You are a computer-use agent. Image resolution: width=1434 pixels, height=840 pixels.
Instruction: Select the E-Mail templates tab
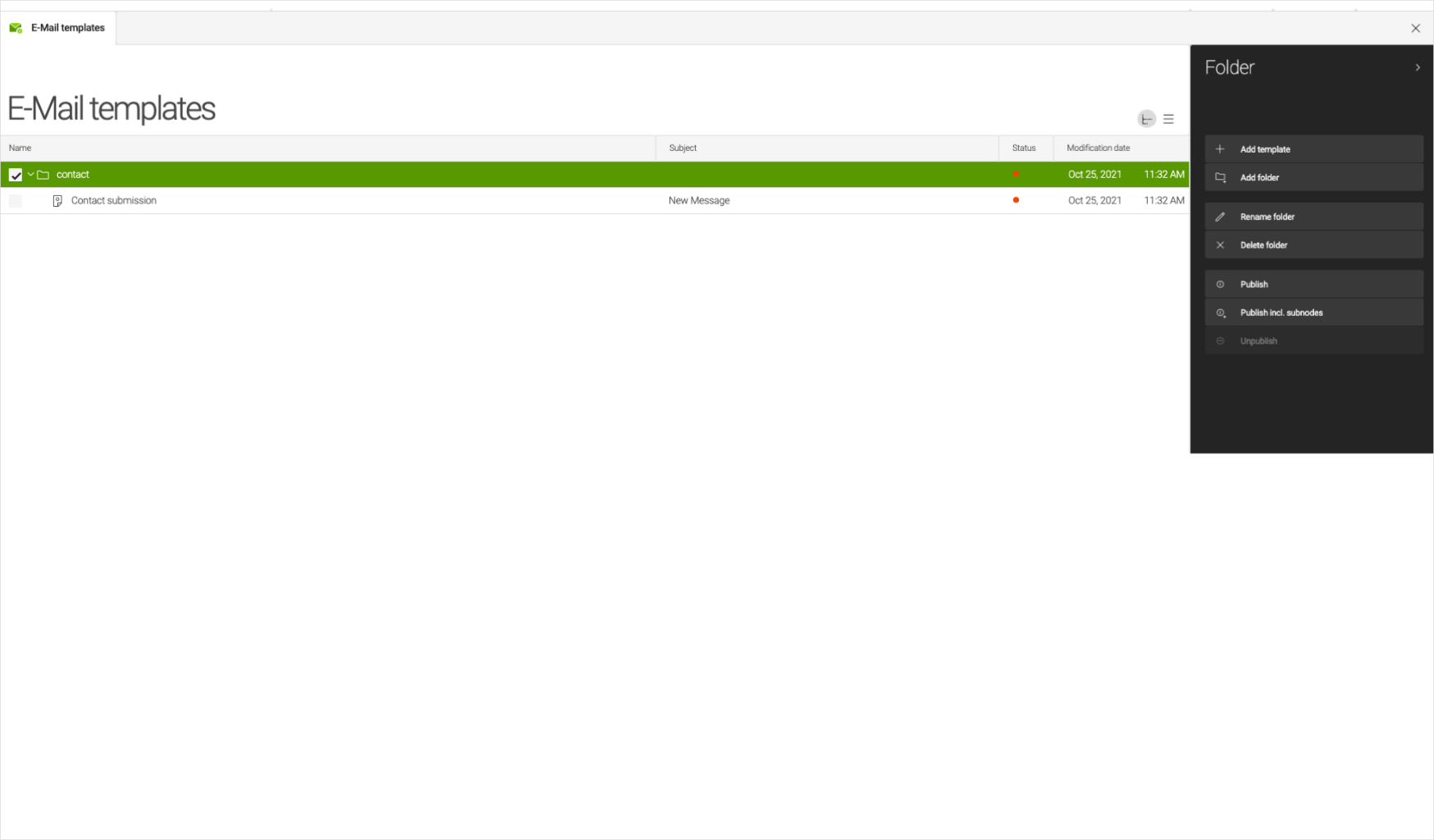67,27
